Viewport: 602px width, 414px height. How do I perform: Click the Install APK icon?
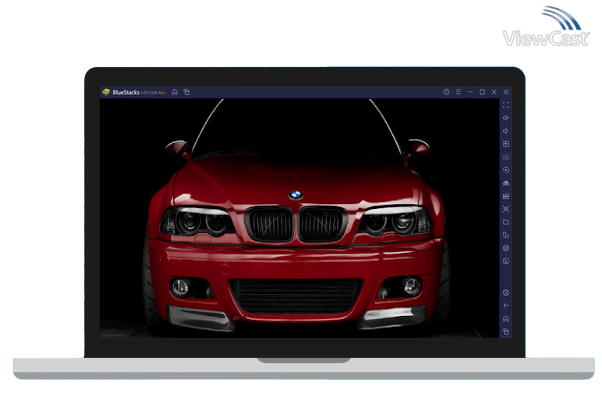point(506,183)
